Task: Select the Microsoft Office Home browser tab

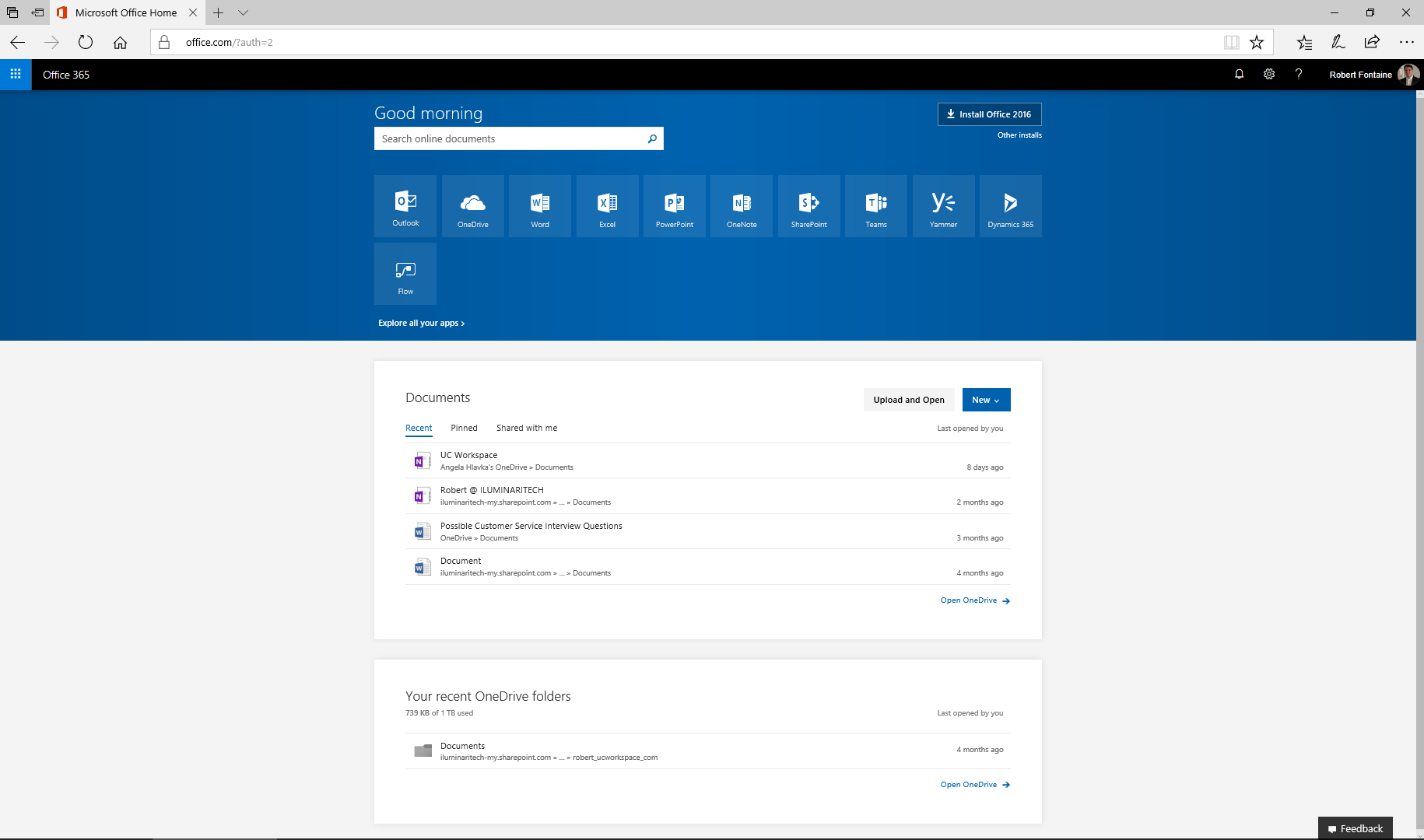Action: (126, 12)
